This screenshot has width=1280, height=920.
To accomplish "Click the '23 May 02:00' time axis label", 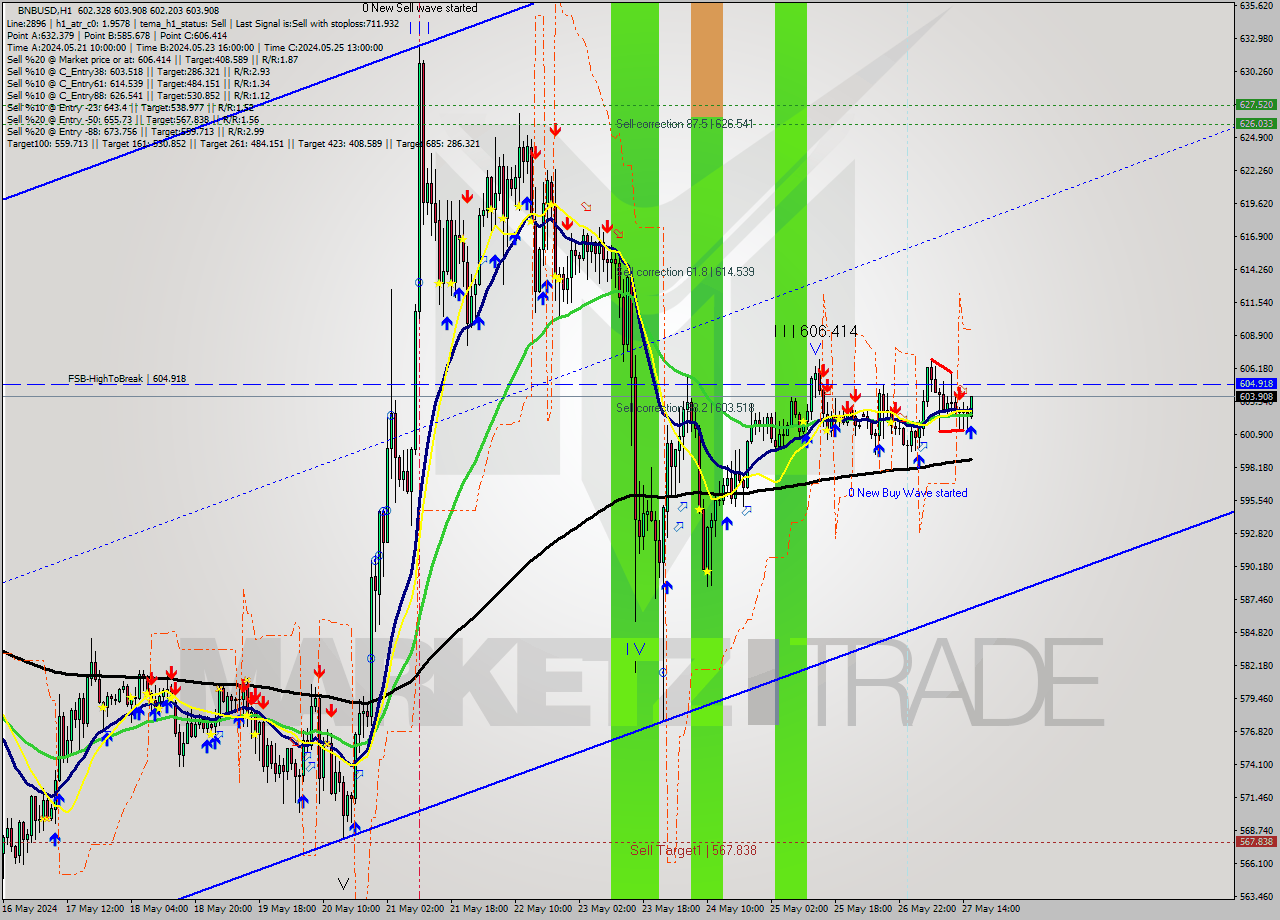I will 608,909.
